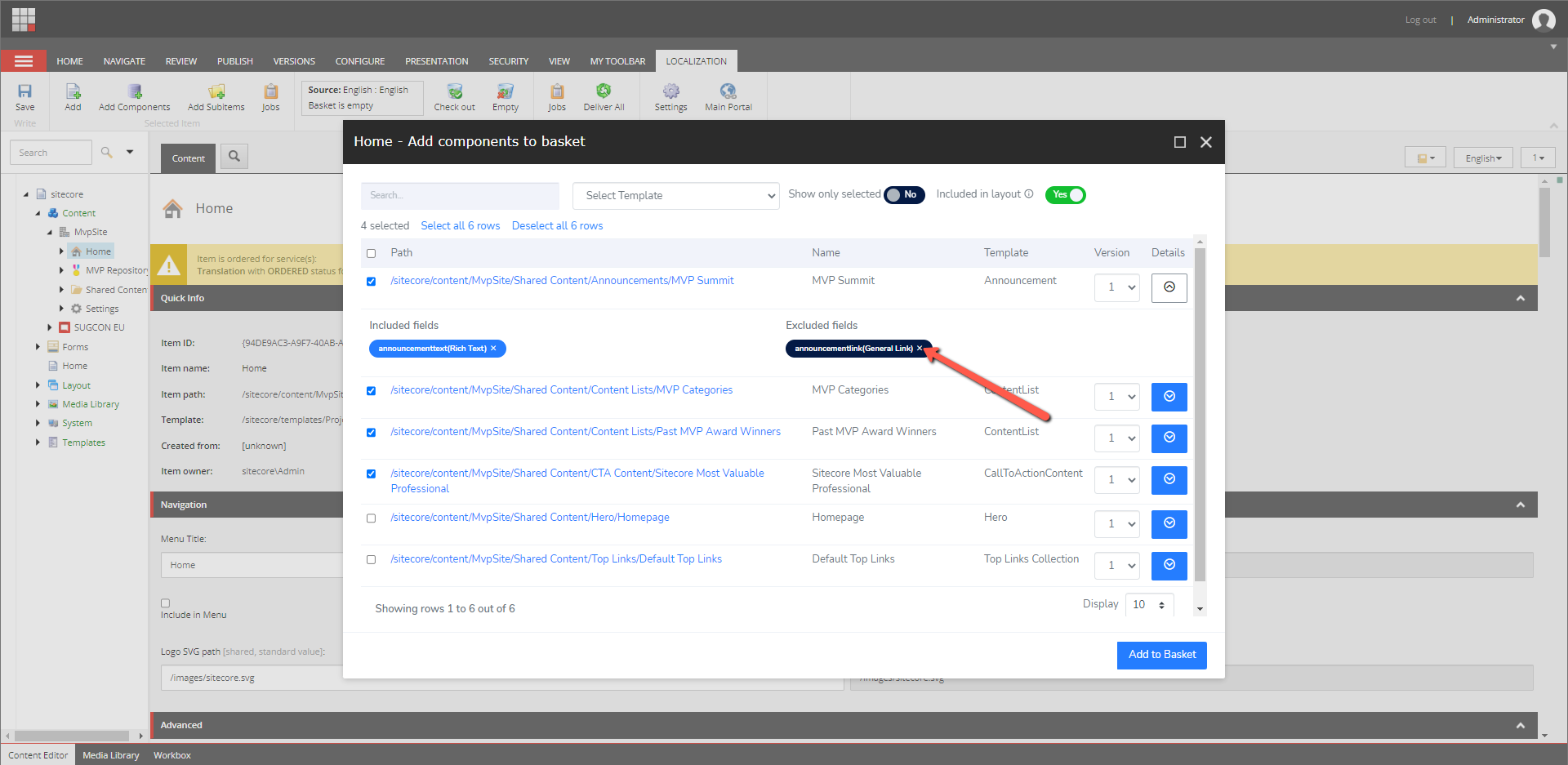The height and width of the screenshot is (765, 1568).
Task: Switch to the PRESENTATION ribbon tab
Action: point(437,61)
